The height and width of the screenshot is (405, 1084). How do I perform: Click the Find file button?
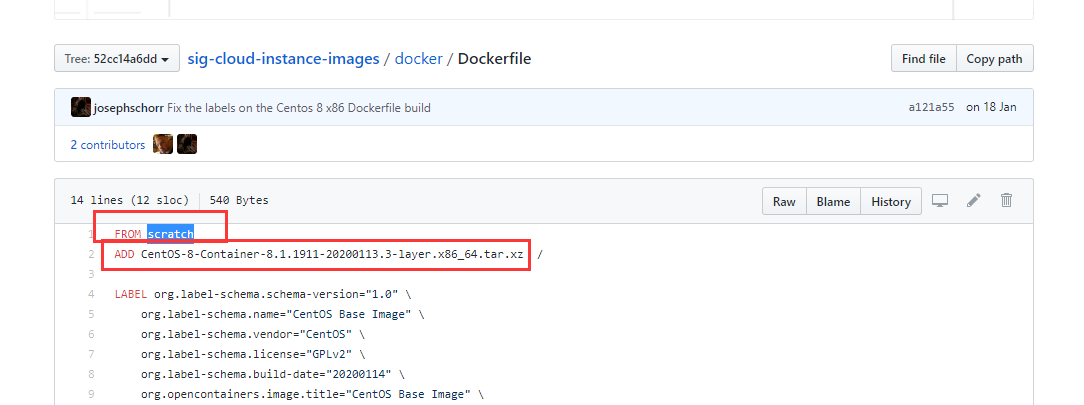click(x=924, y=59)
